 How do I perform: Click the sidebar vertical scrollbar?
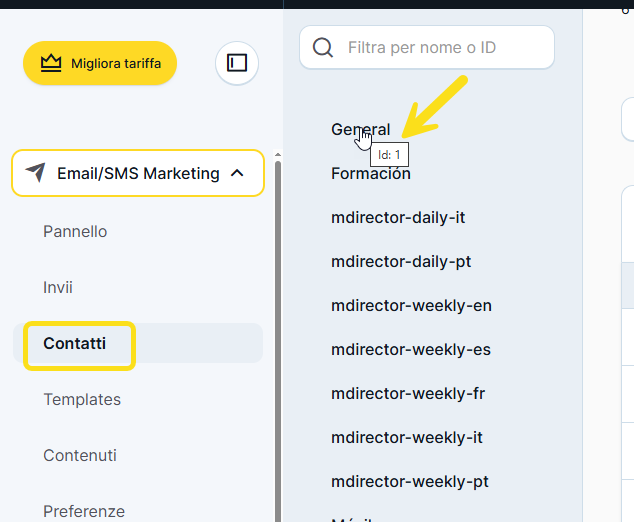[x=277, y=330]
